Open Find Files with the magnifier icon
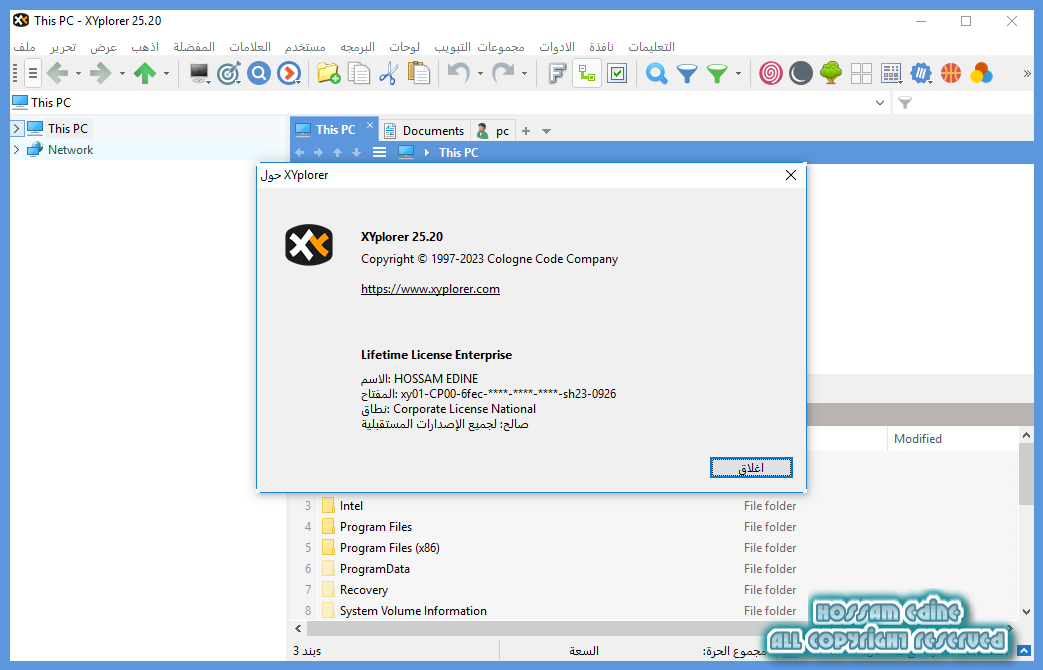This screenshot has height=670, width=1043. (x=657, y=73)
